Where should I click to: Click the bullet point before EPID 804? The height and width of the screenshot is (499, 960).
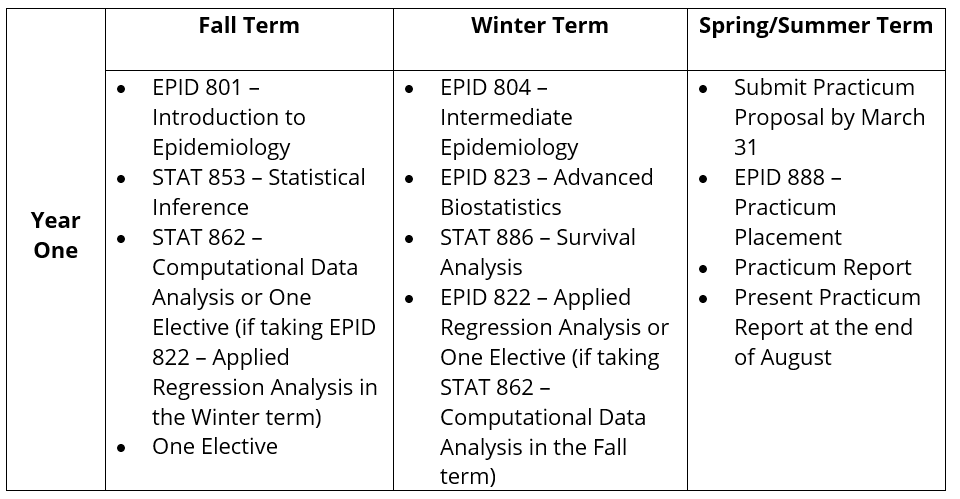[x=410, y=88]
